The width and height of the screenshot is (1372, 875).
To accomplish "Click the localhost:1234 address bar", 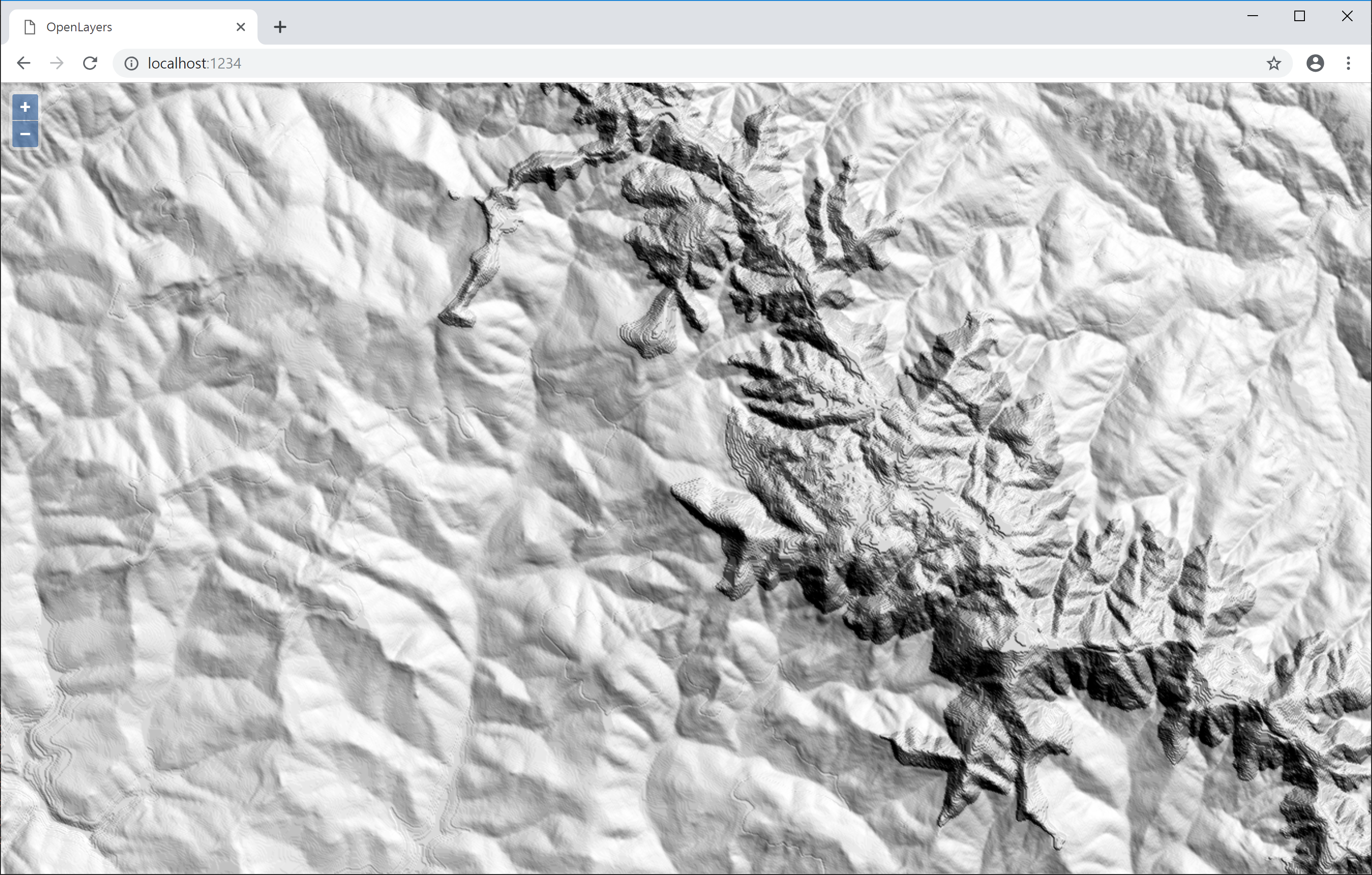I will [x=702, y=63].
